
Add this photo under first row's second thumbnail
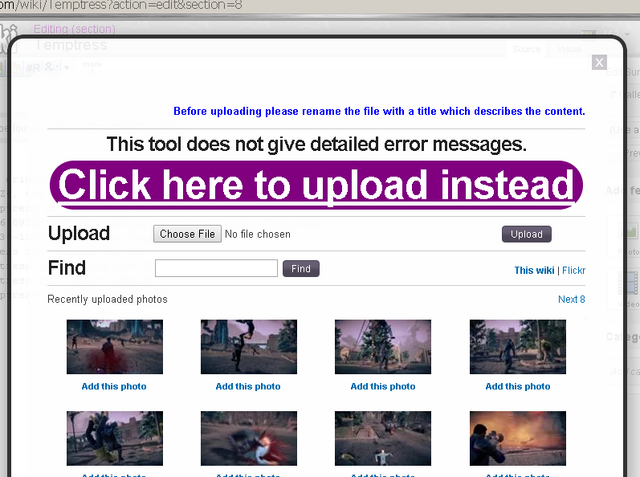(248, 386)
